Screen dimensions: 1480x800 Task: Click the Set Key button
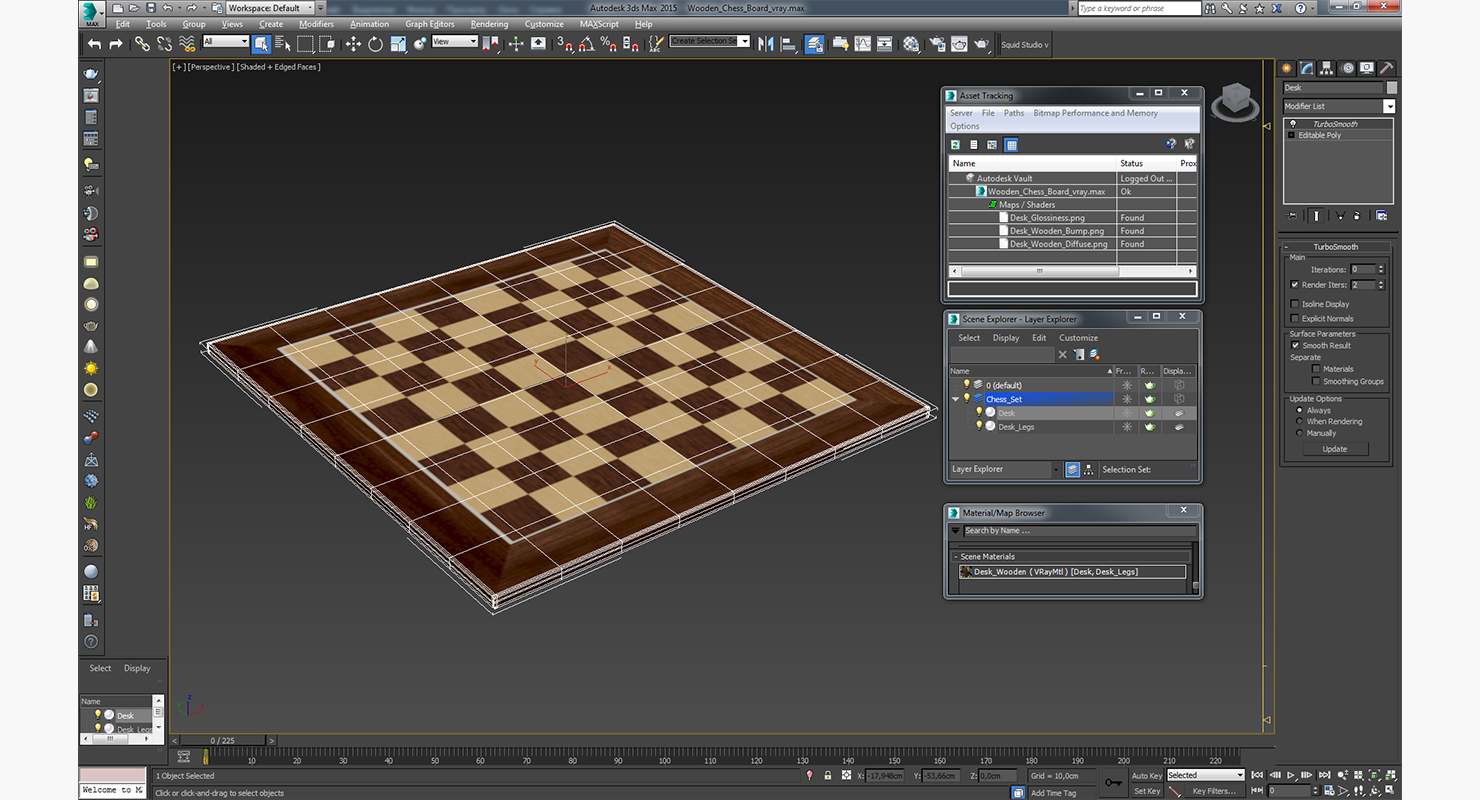[1147, 791]
